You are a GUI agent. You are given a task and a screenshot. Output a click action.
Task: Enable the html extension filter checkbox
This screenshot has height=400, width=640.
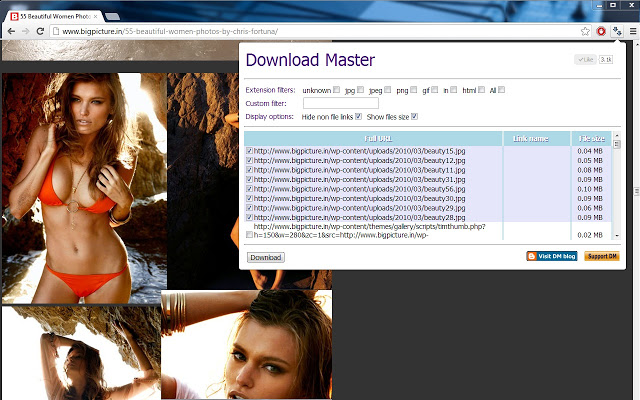pyautogui.click(x=482, y=90)
